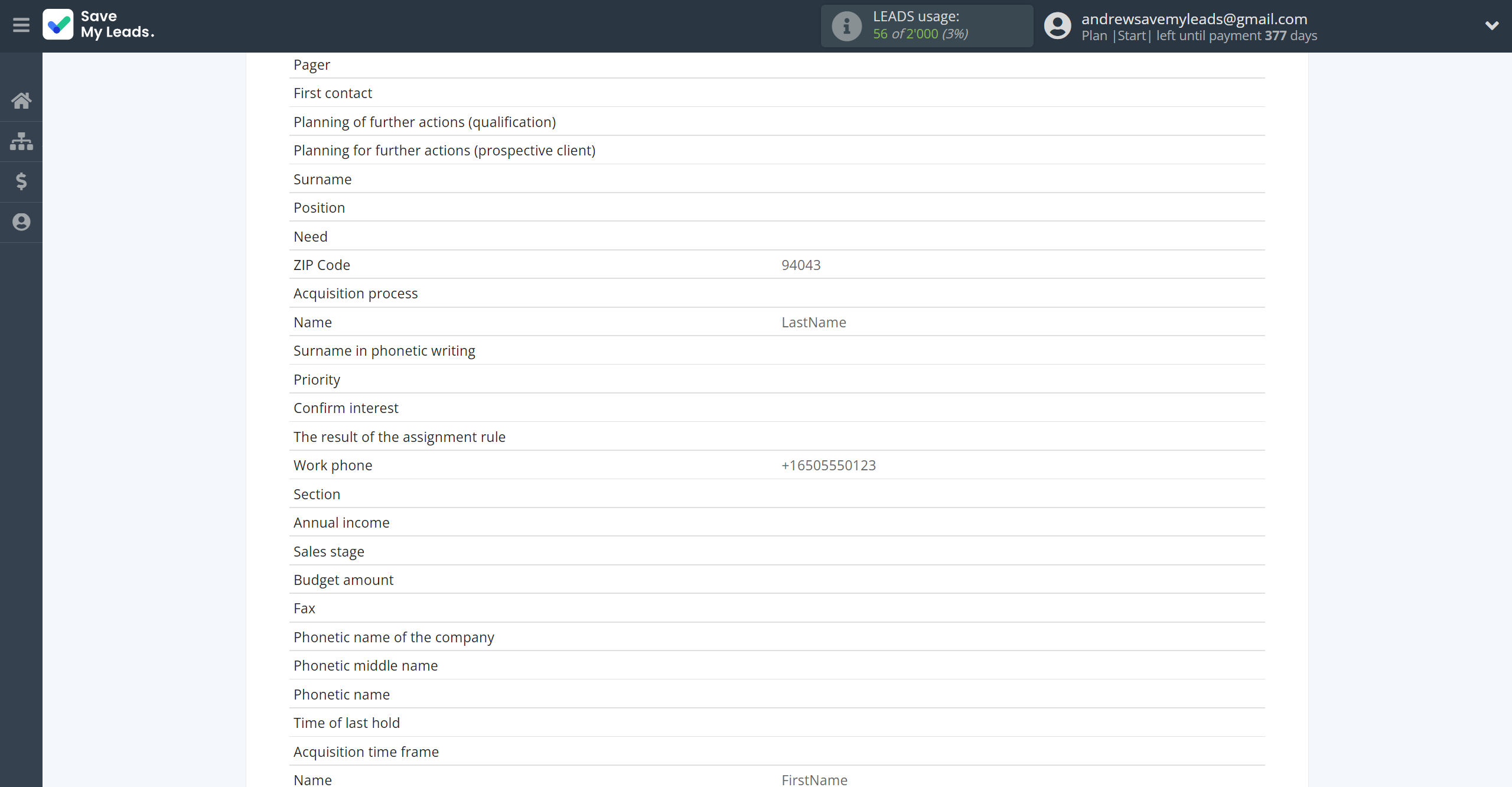Click the 'Acquisition process' field label

pyautogui.click(x=356, y=294)
